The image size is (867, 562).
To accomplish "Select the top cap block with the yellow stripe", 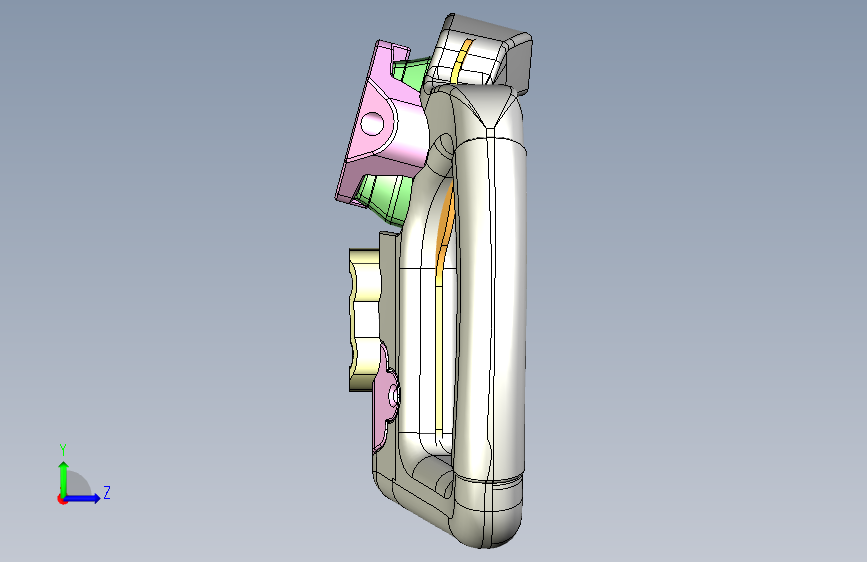I will pyautogui.click(x=479, y=53).
